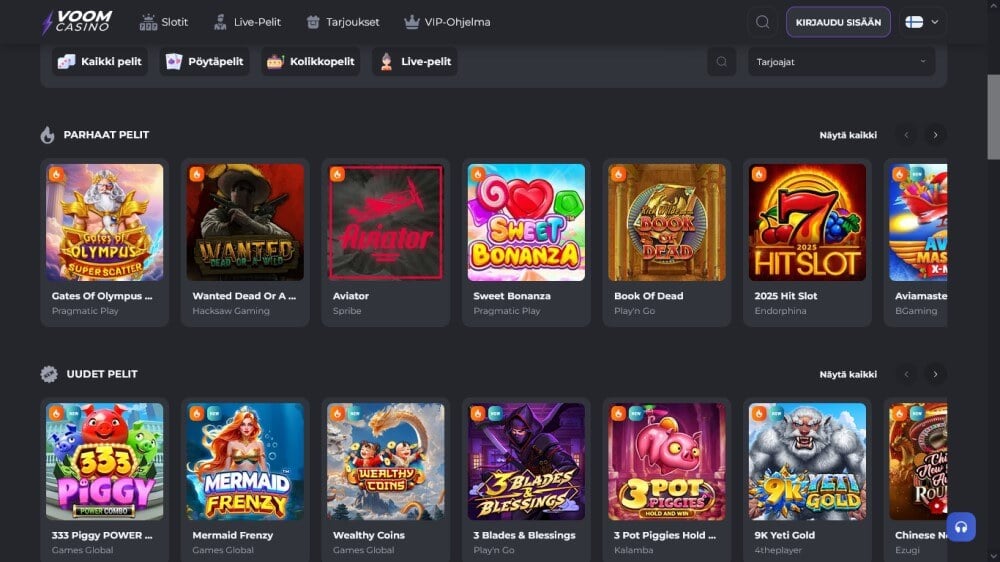The image size is (1000, 562).
Task: Open the Sweet Bonanza thumbnail
Action: coord(526,222)
